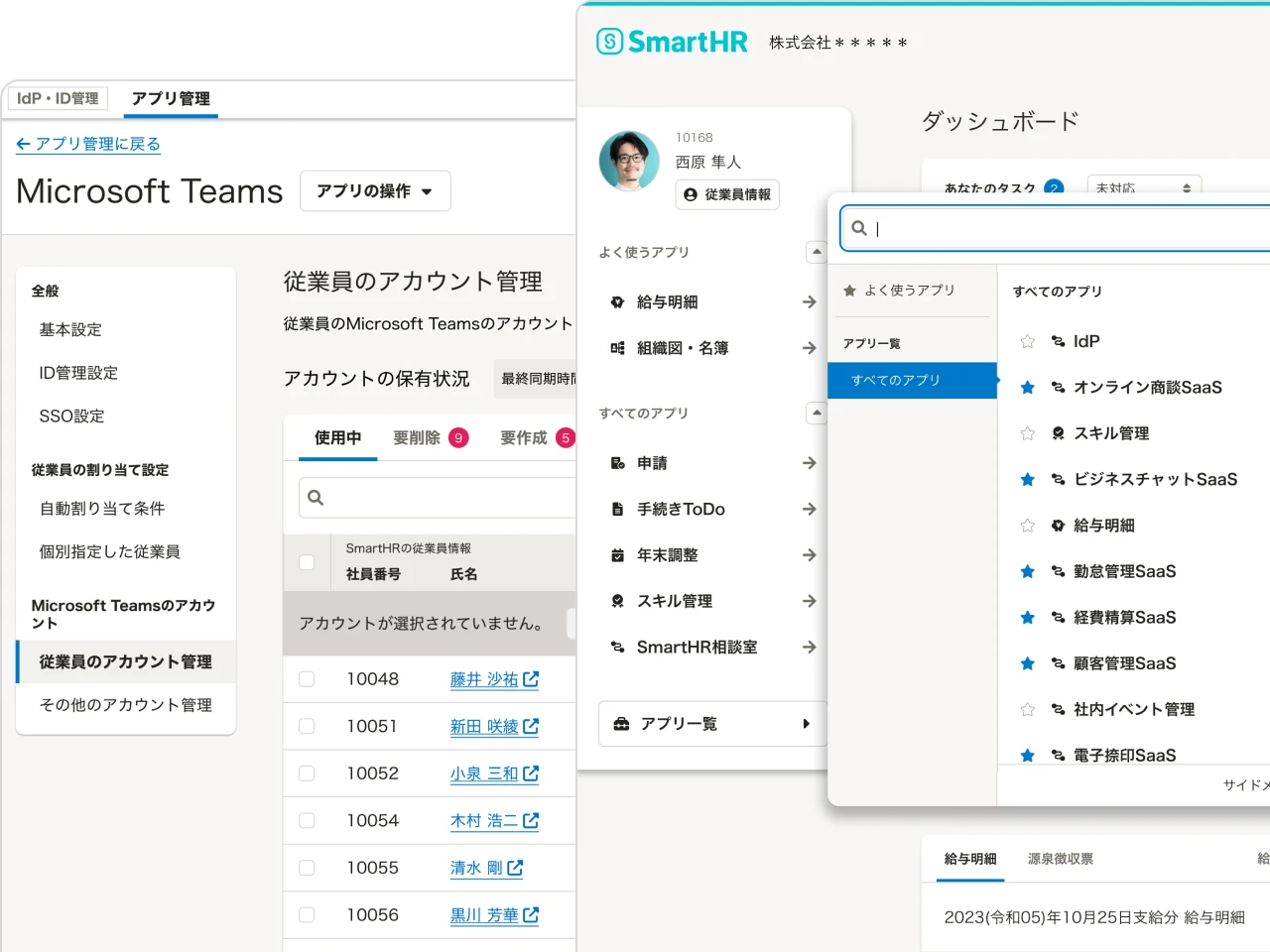Open ID管理設定 in the settings menu
The width and height of the screenshot is (1270, 952).
point(78,373)
